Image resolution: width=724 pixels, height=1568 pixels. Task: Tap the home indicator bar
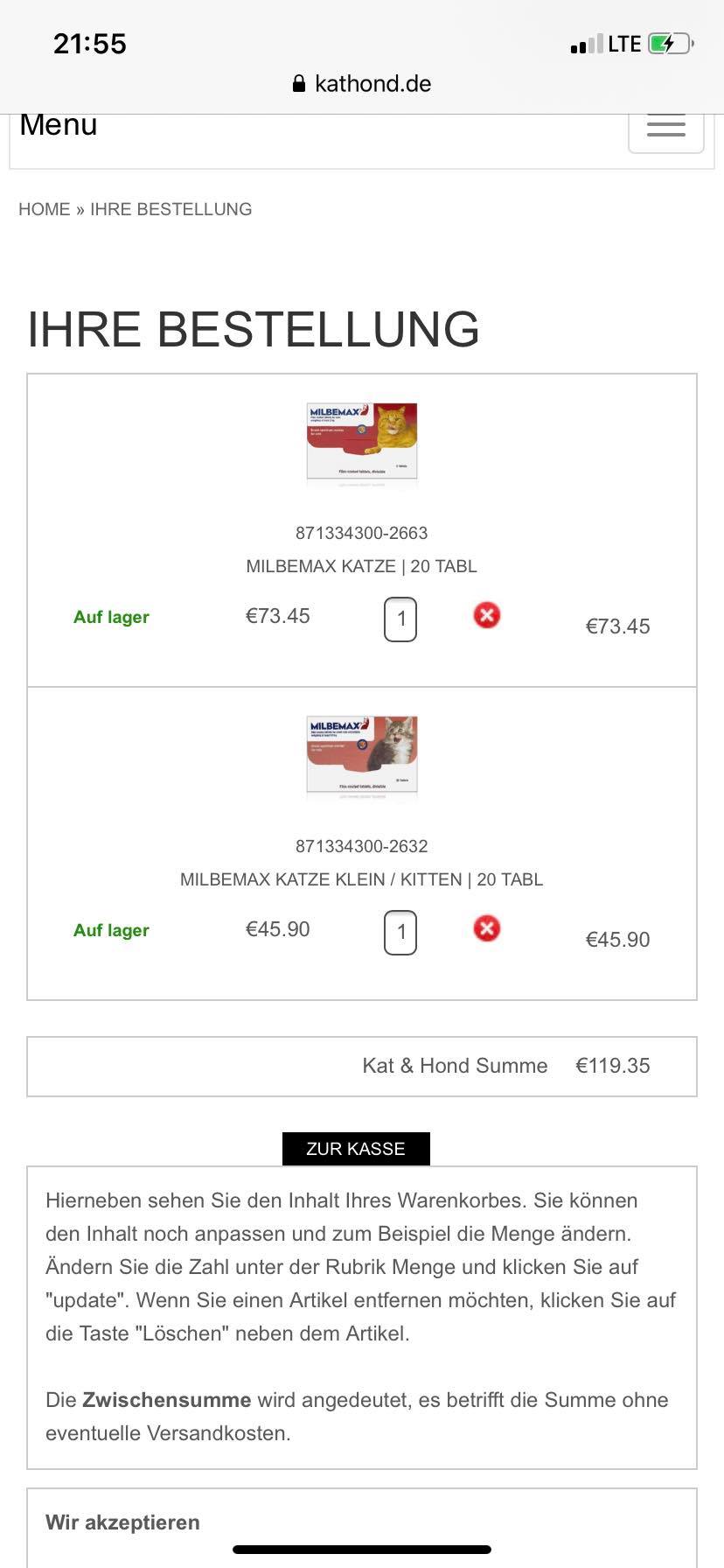click(x=362, y=1550)
